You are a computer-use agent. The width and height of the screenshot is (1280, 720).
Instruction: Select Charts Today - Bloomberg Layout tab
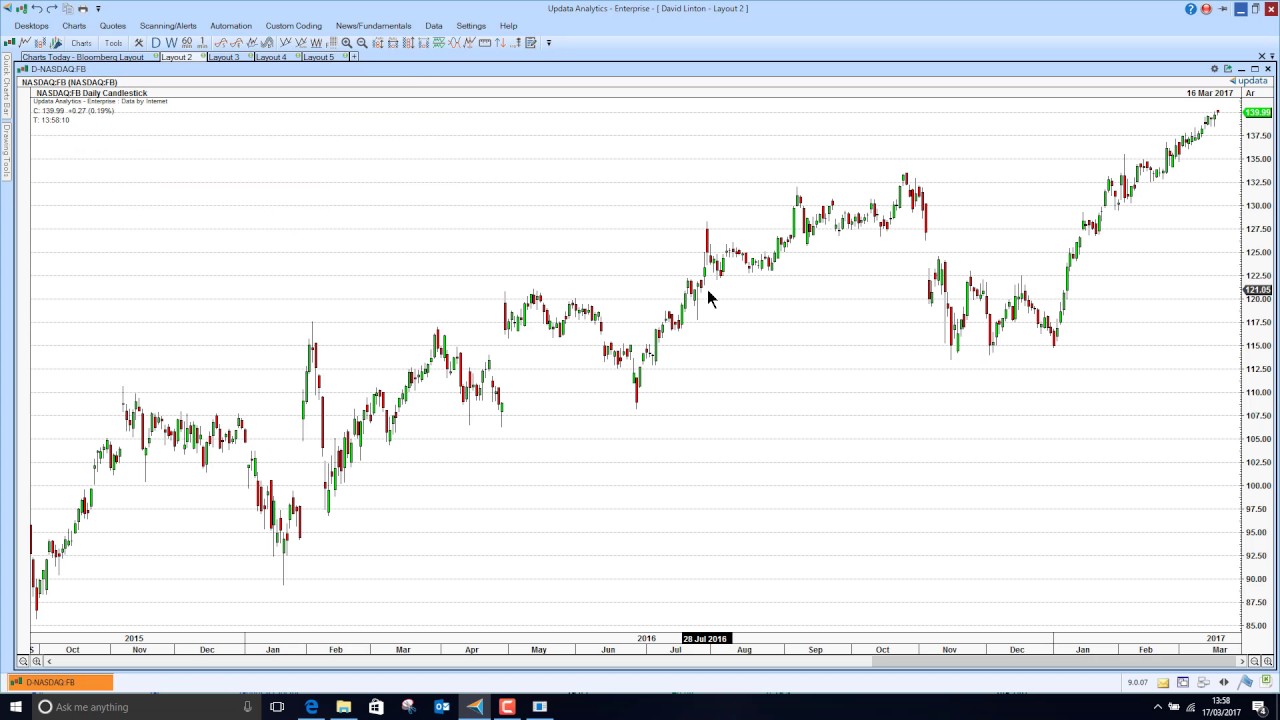tap(90, 57)
